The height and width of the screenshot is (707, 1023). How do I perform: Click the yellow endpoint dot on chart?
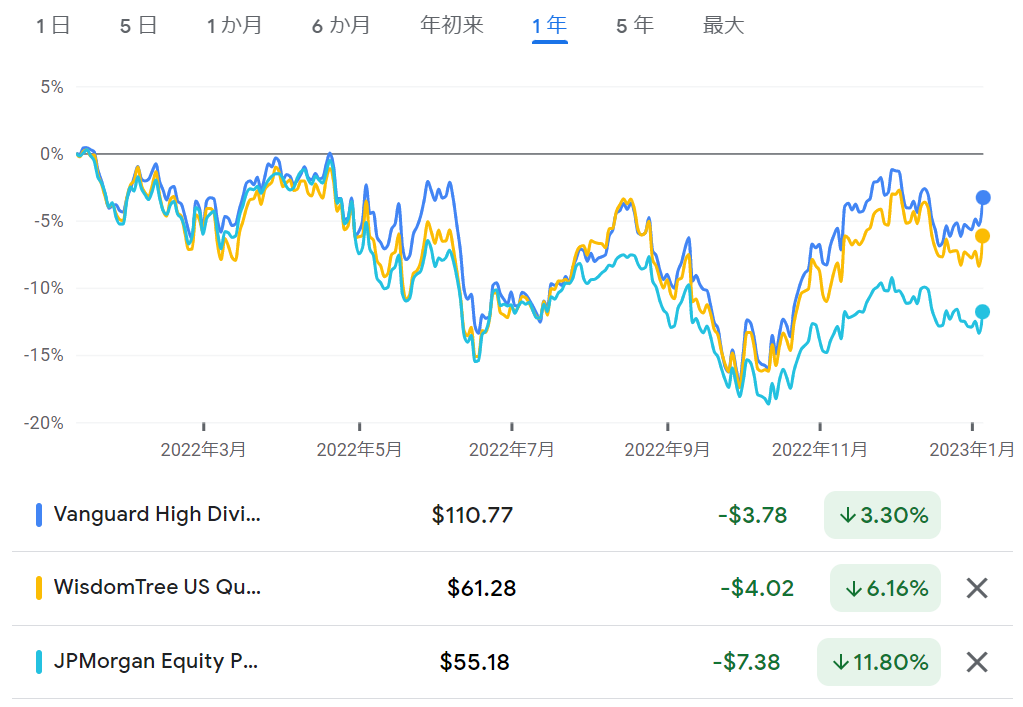[982, 236]
